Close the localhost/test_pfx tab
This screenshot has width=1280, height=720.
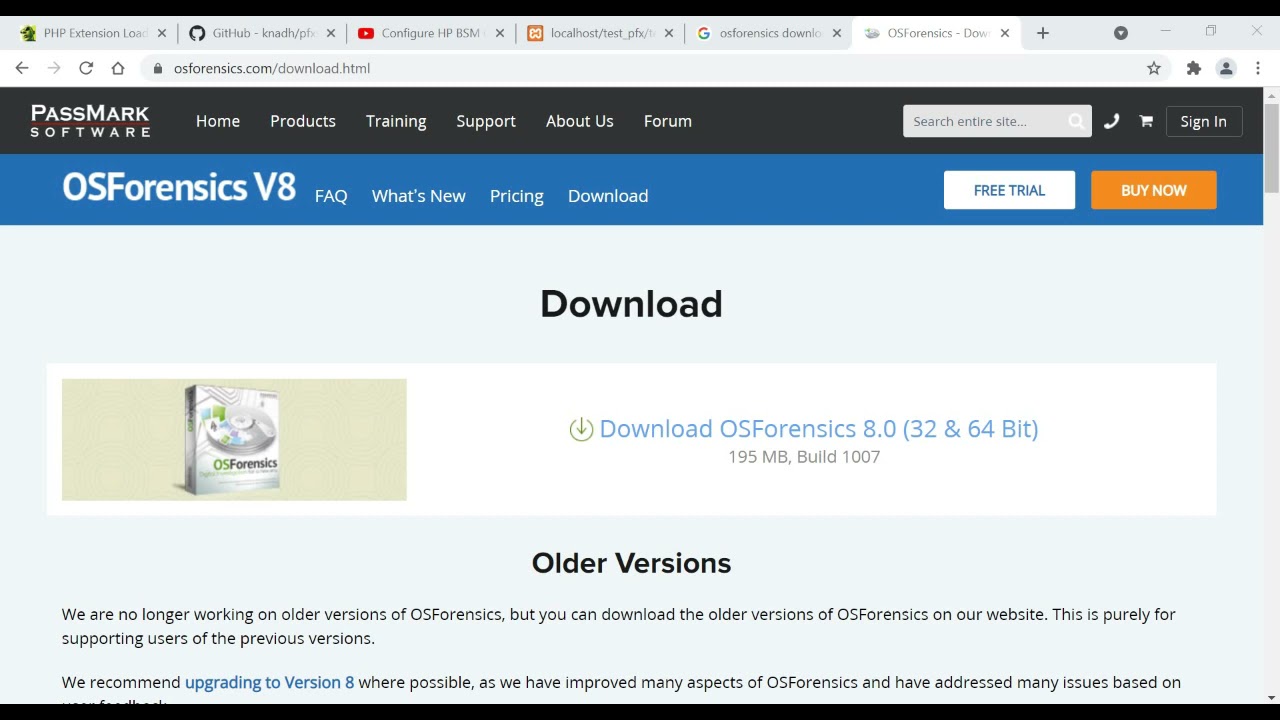click(669, 33)
